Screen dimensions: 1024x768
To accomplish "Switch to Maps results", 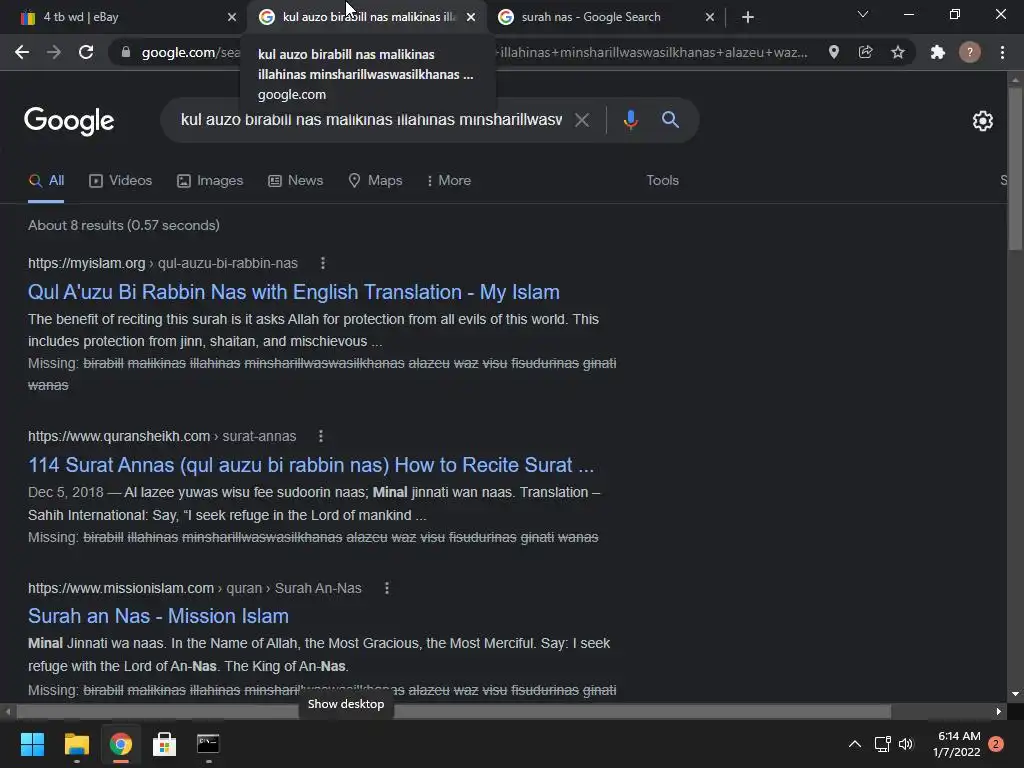I will click(x=375, y=180).
